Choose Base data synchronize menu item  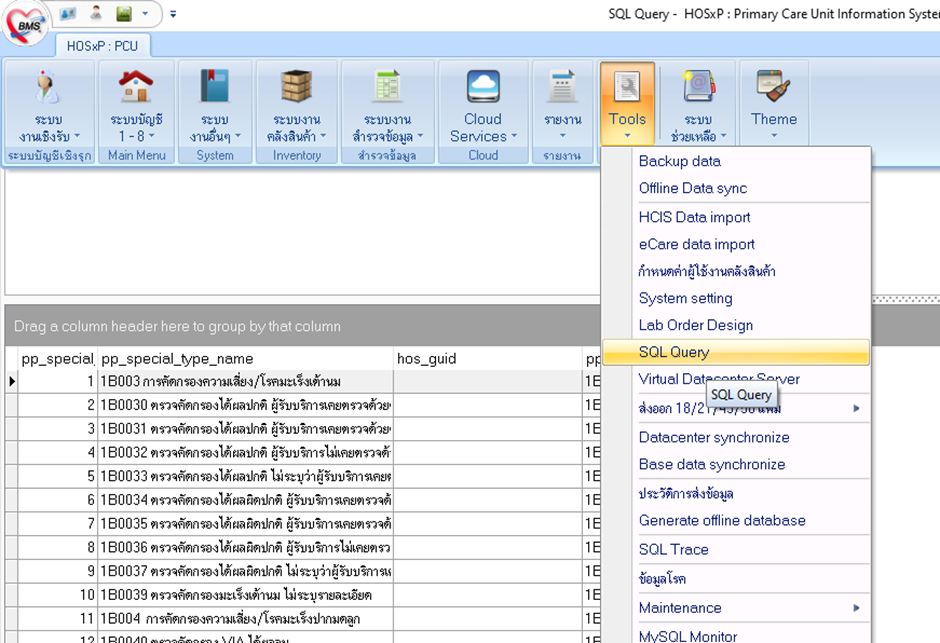[736, 464]
